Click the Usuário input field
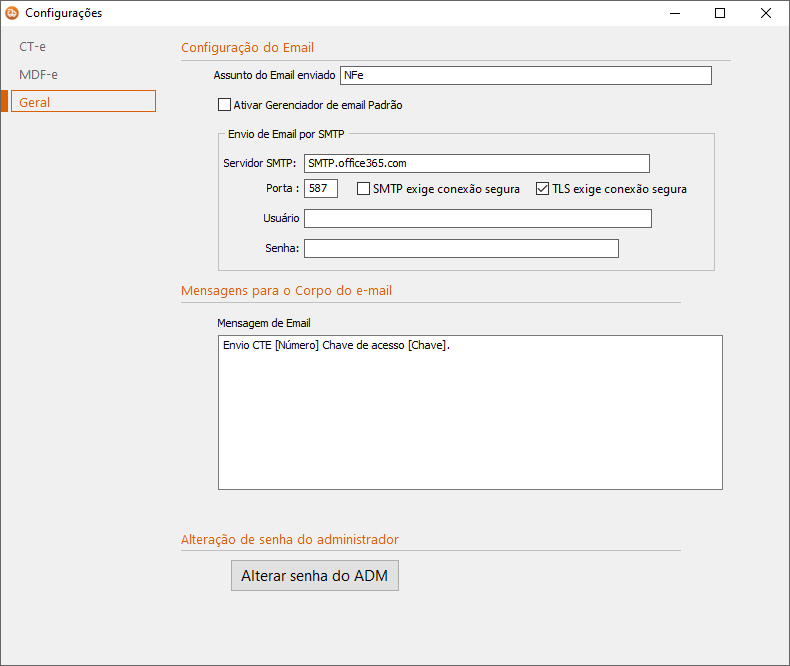Screen dimensions: 790x666 tap(477, 218)
